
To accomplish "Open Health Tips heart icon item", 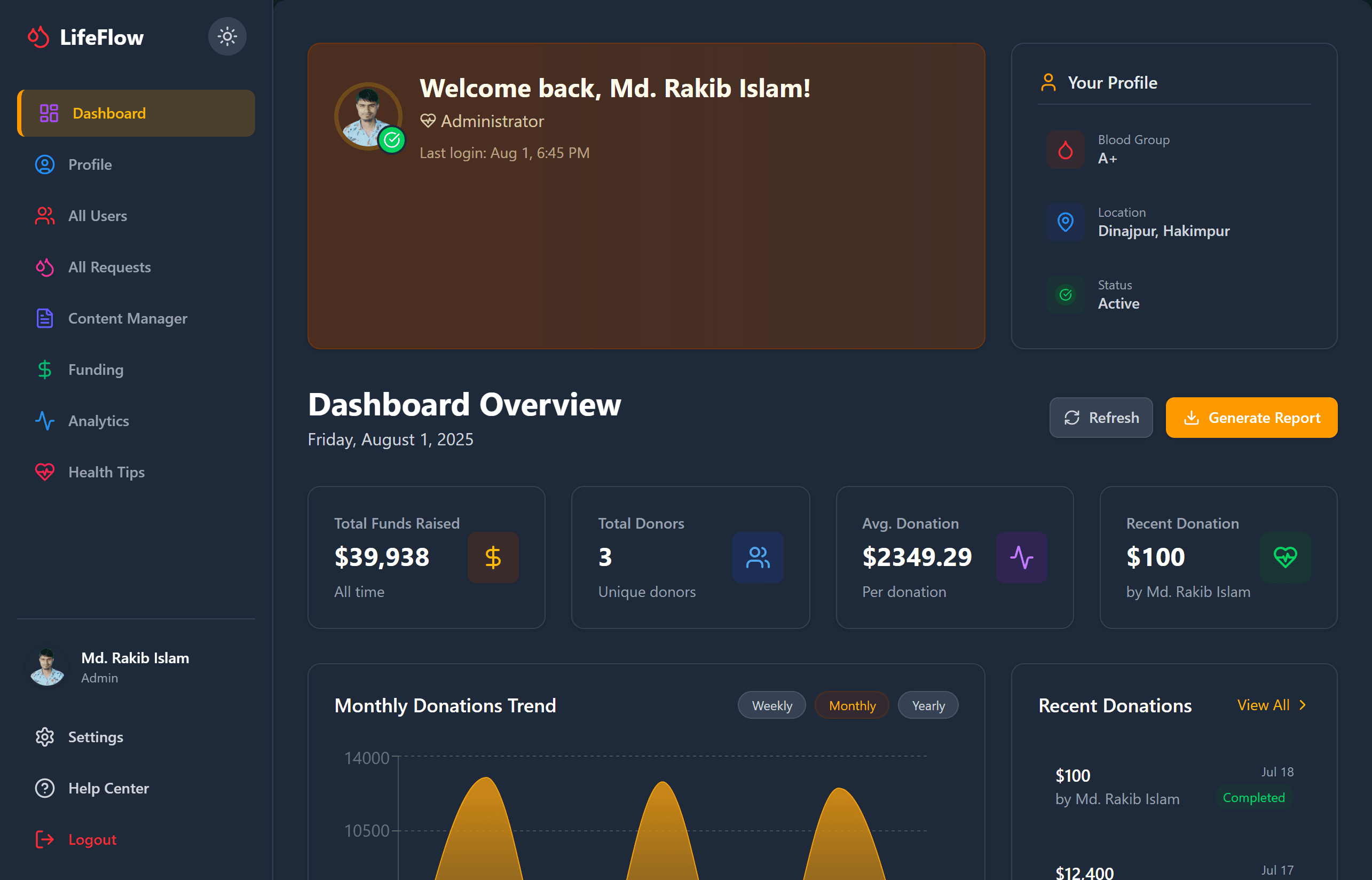I will 44,472.
